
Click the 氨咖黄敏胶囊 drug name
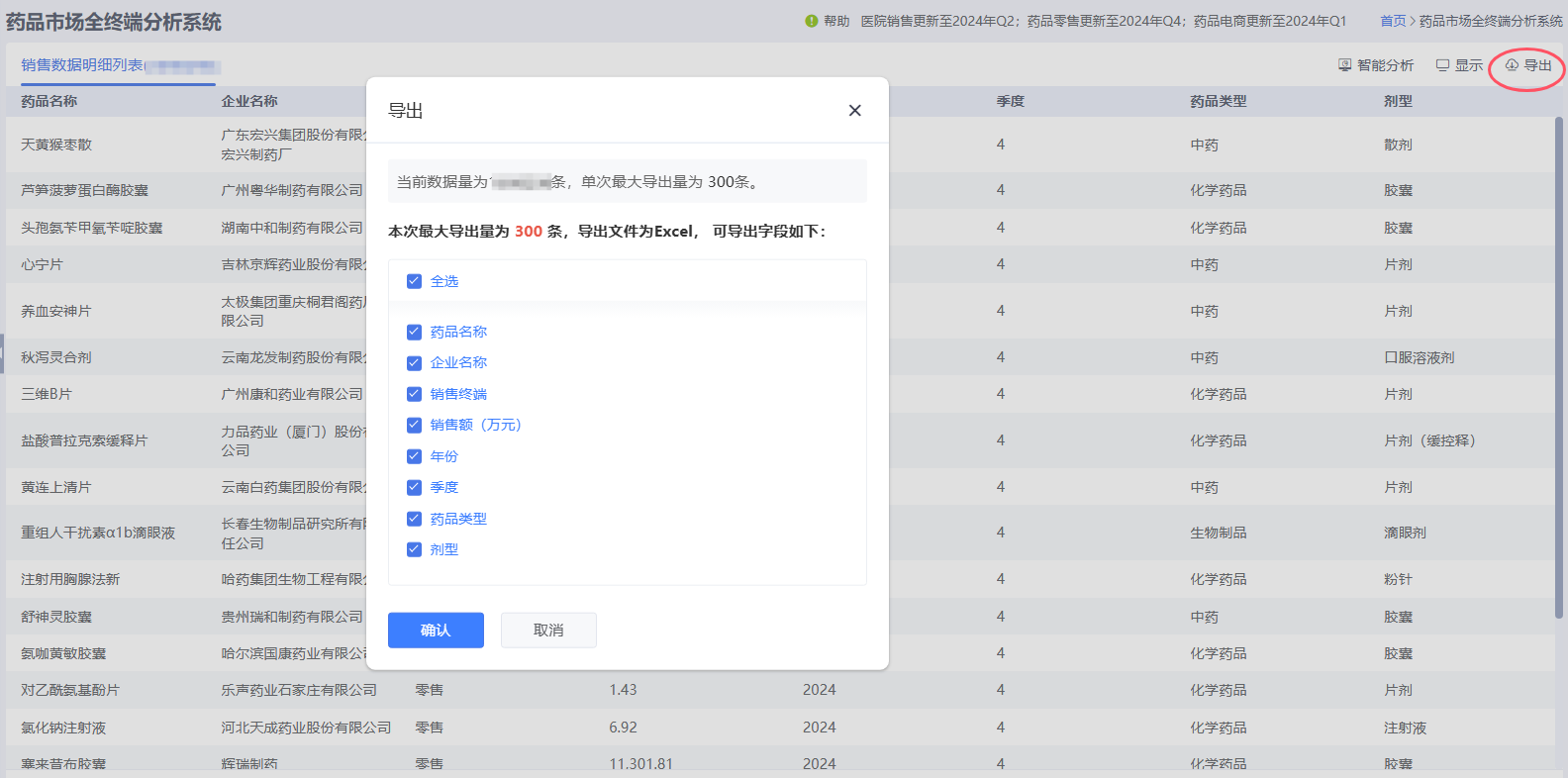tap(63, 653)
